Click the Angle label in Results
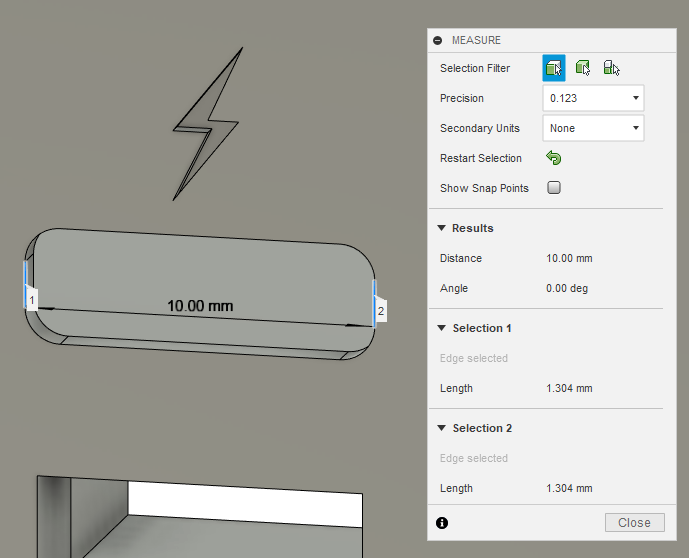This screenshot has height=558, width=689. pos(454,288)
